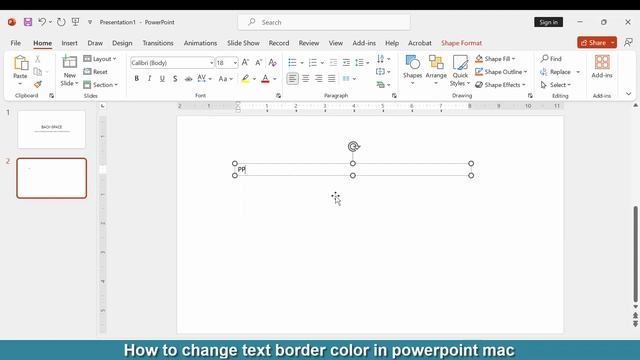Viewport: 640px width, 360px height.
Task: Center the text
Action: tap(305, 78)
